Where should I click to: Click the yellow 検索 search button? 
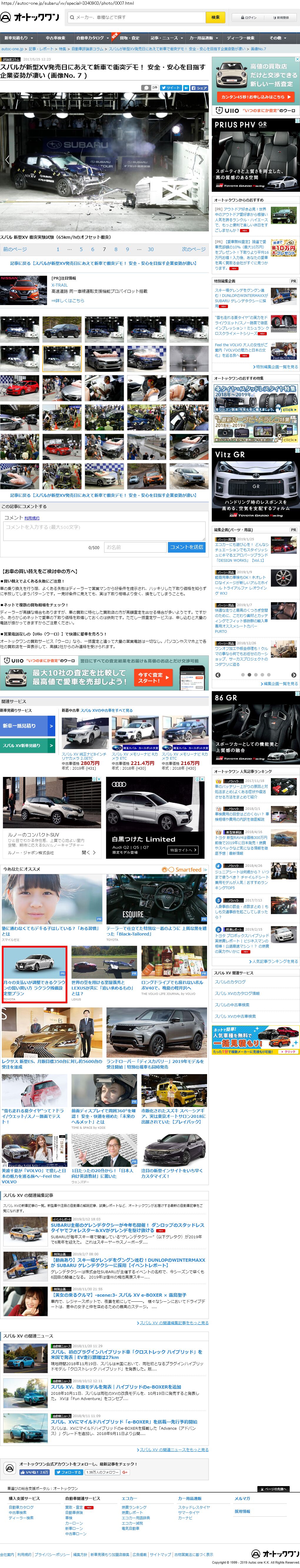(x=215, y=17)
